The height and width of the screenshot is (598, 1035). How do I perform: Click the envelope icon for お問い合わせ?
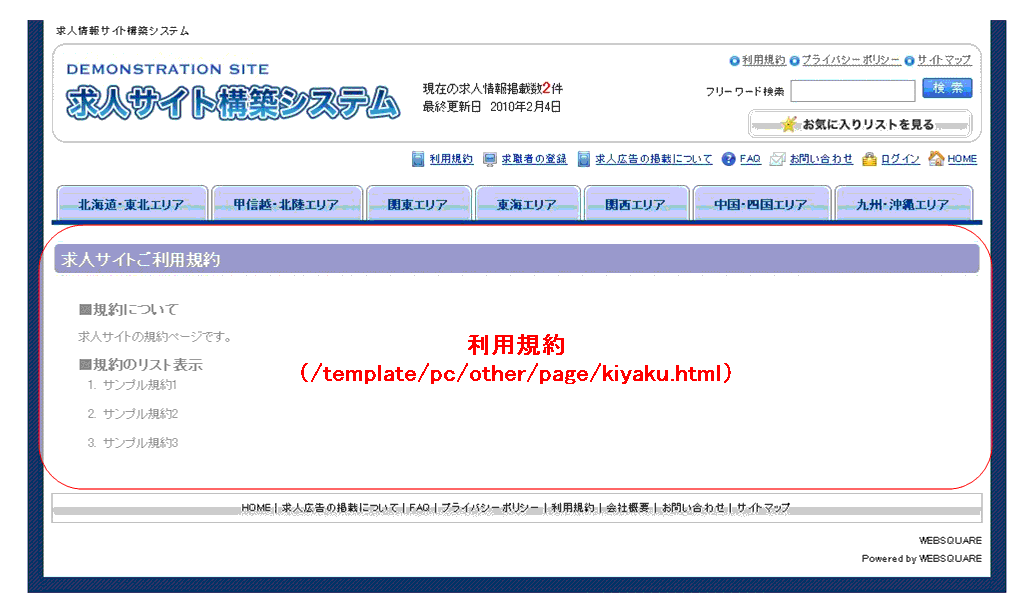coord(777,159)
